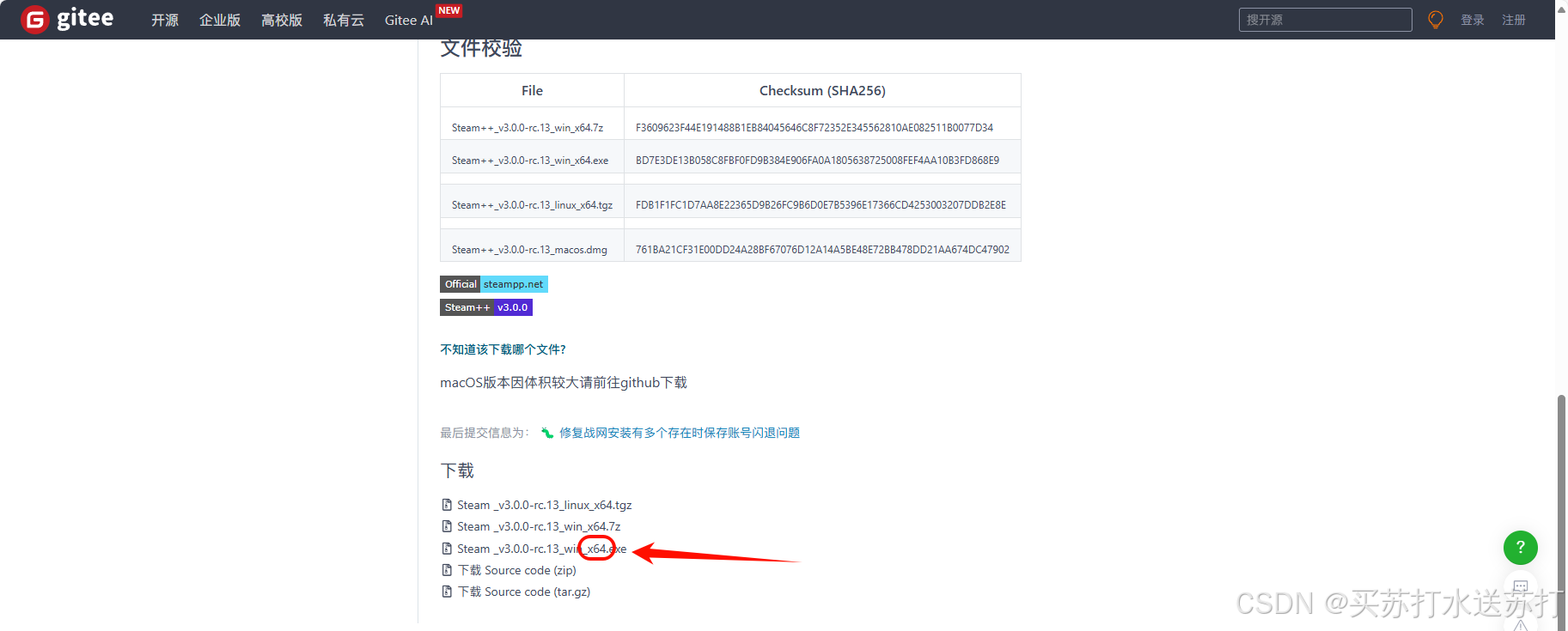Click the page vertical scrollbar thumb
The image size is (1568, 631).
1561,512
